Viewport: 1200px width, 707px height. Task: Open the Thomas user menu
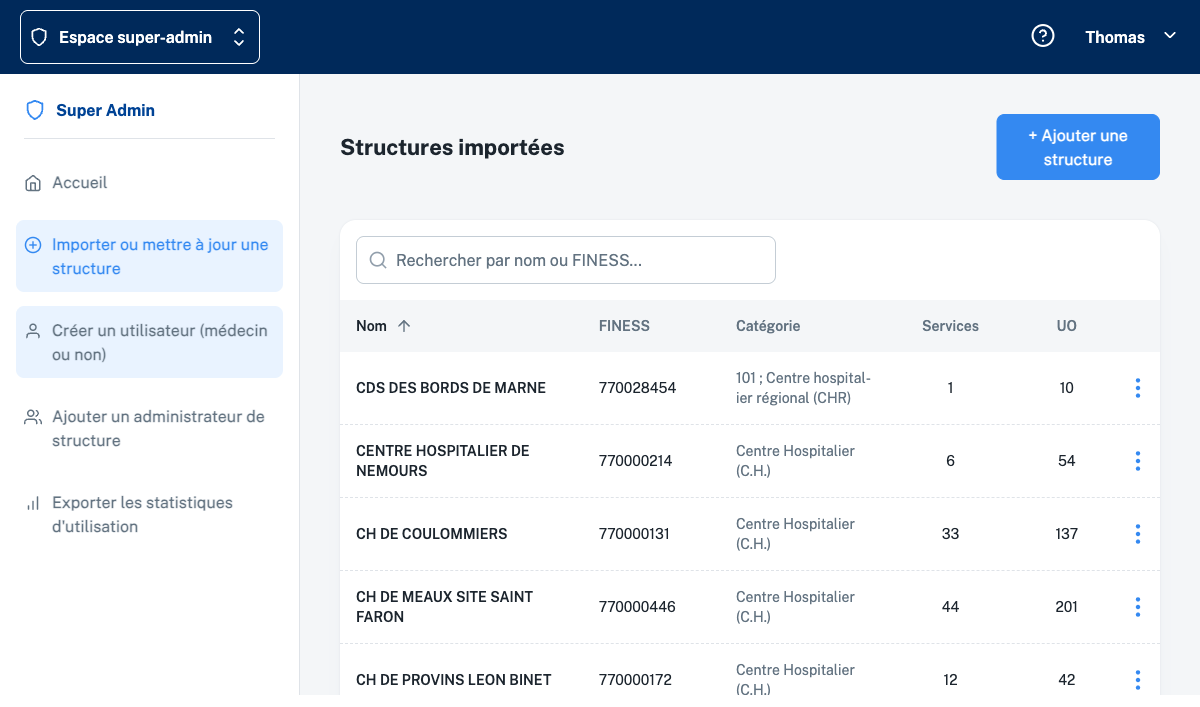pos(1130,37)
